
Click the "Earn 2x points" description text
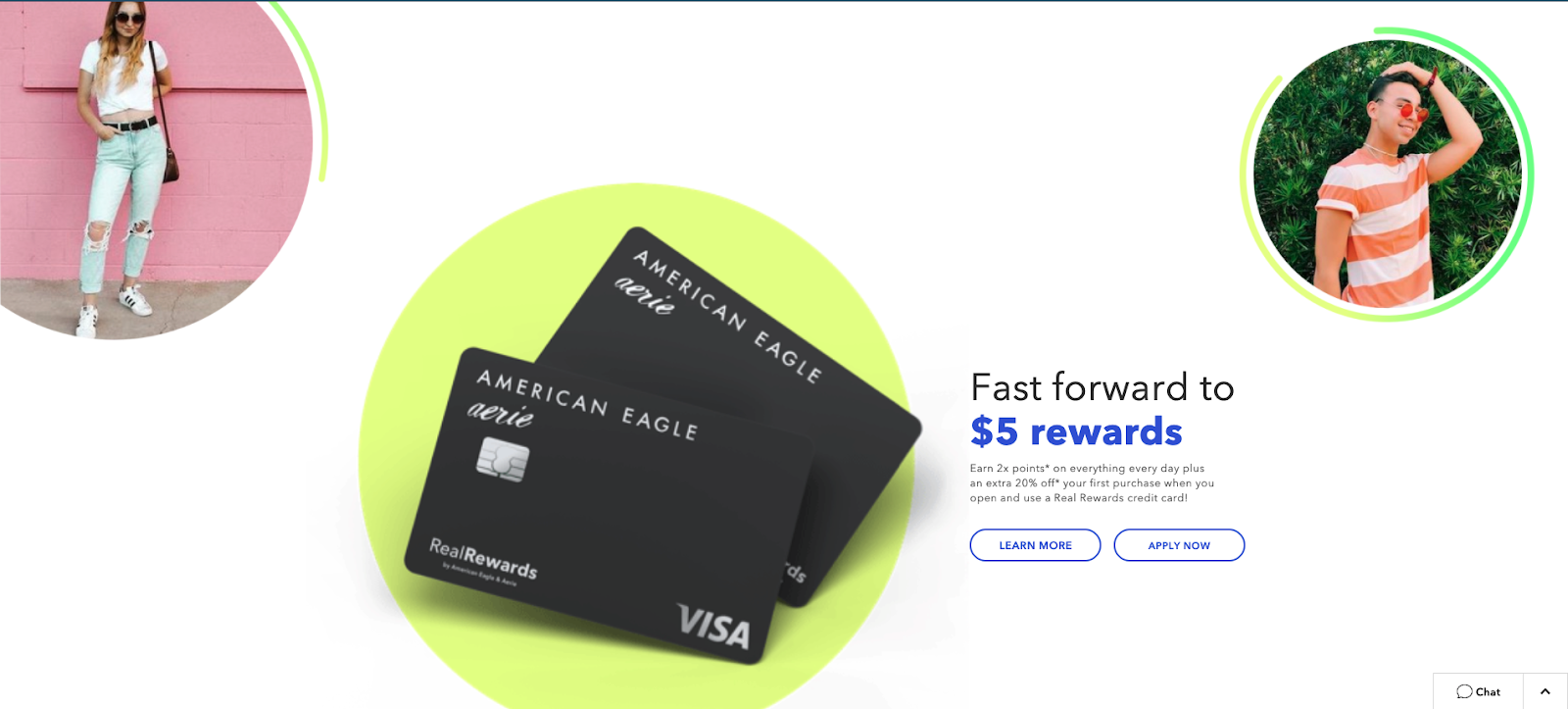pyautogui.click(x=1092, y=483)
